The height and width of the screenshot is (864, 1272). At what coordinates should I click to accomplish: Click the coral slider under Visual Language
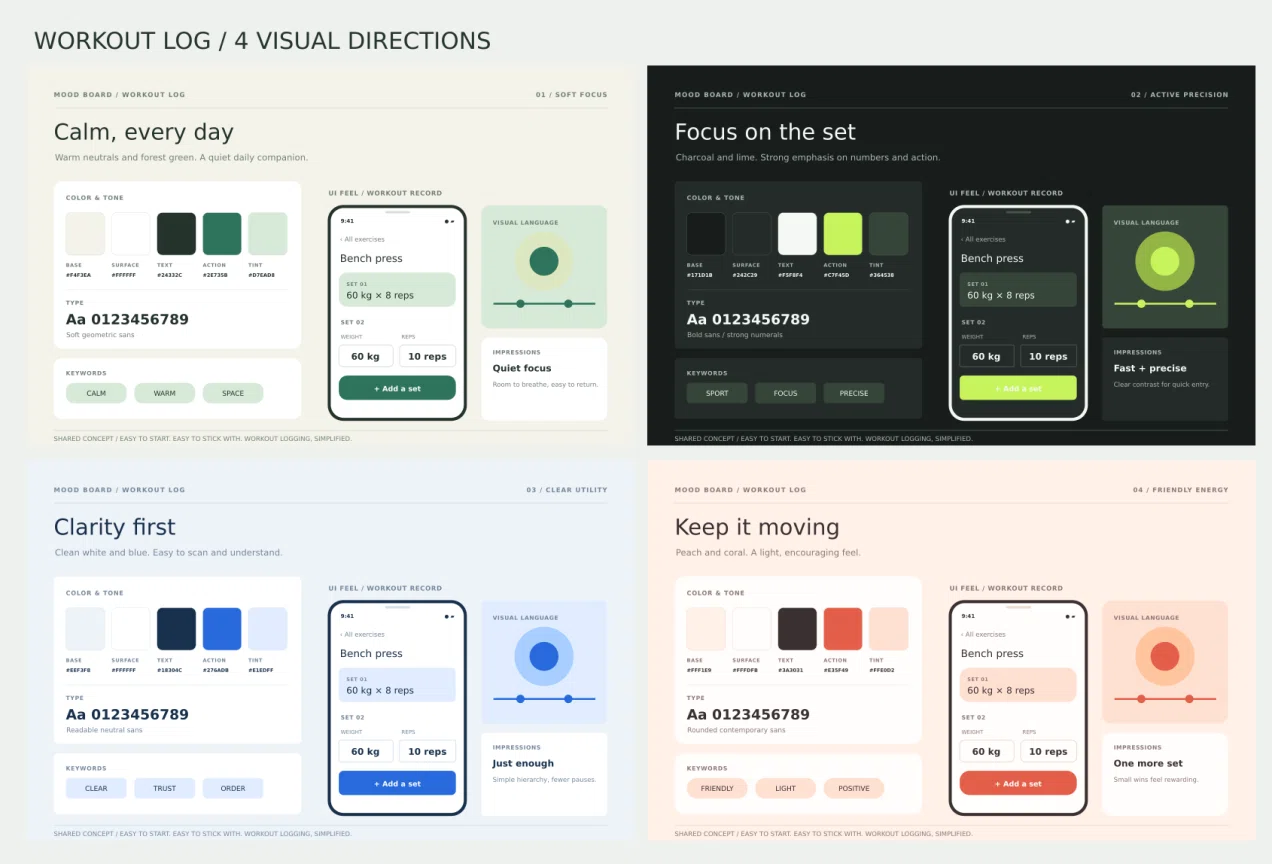(1165, 698)
